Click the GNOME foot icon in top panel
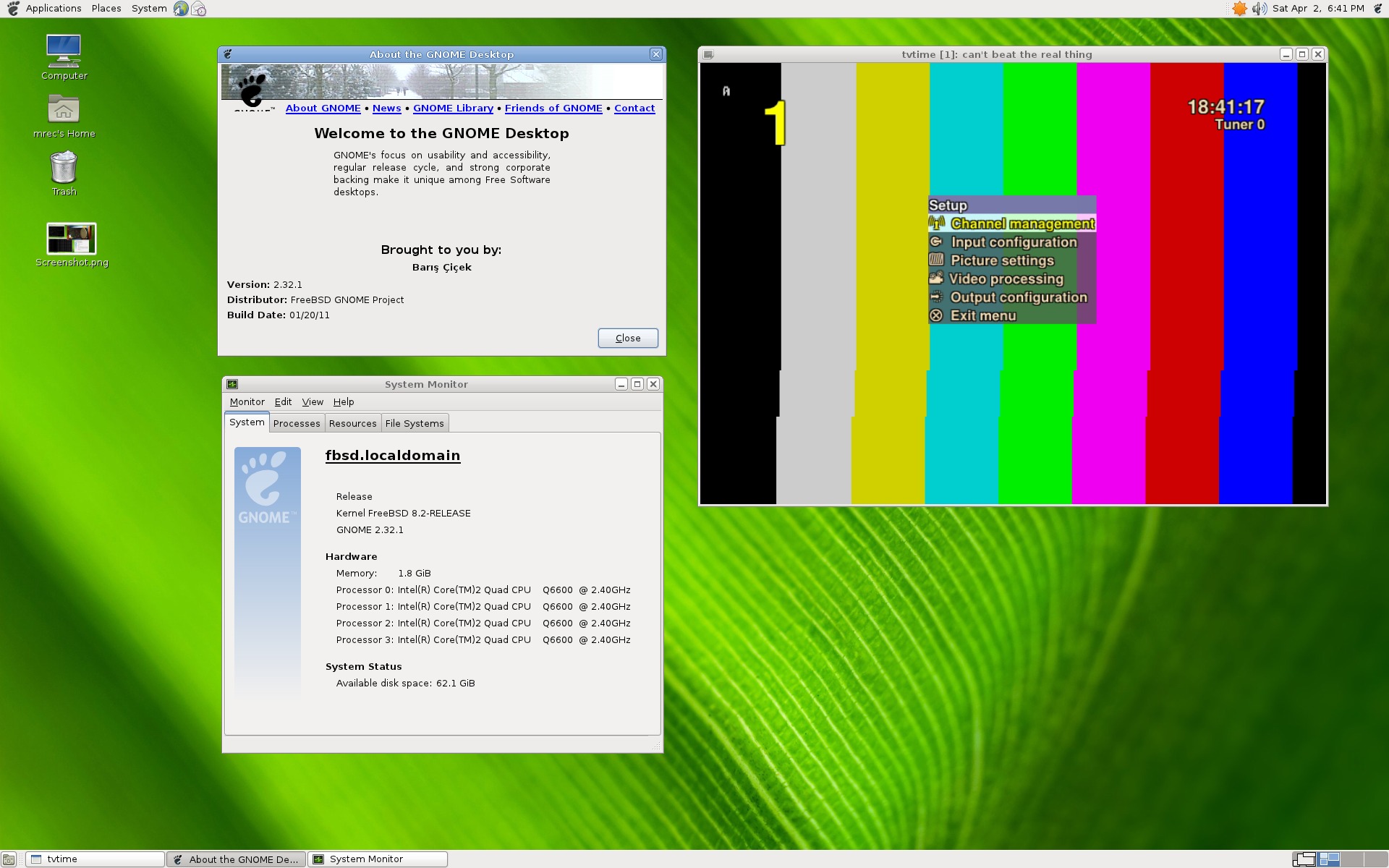The width and height of the screenshot is (1389, 868). pos(13,9)
